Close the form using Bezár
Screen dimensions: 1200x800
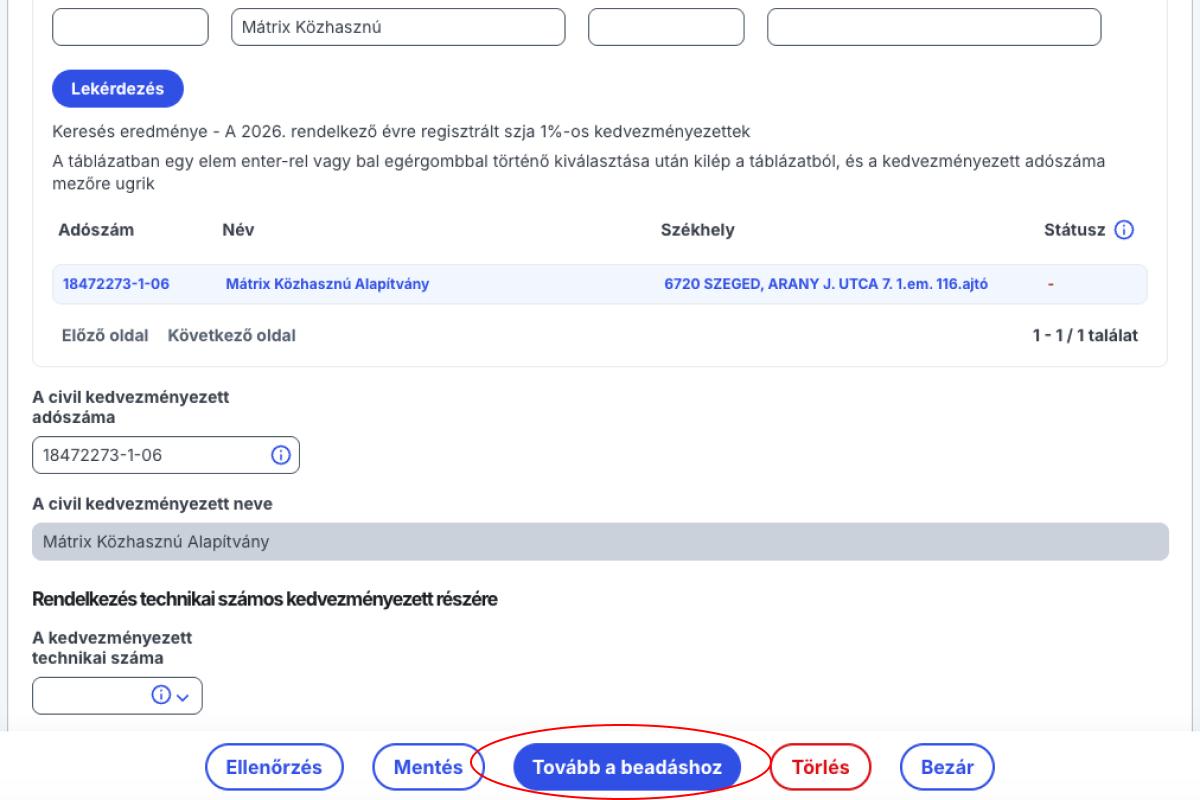point(947,767)
